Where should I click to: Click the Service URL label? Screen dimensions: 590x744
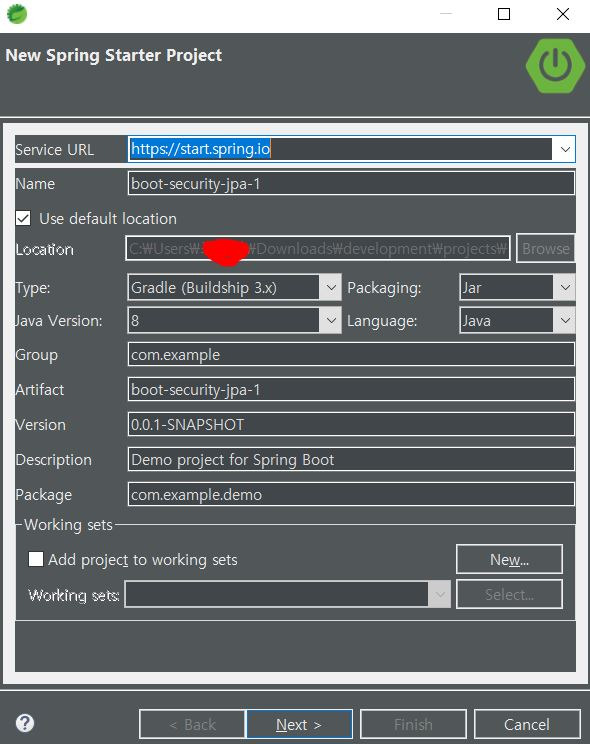click(x=55, y=149)
